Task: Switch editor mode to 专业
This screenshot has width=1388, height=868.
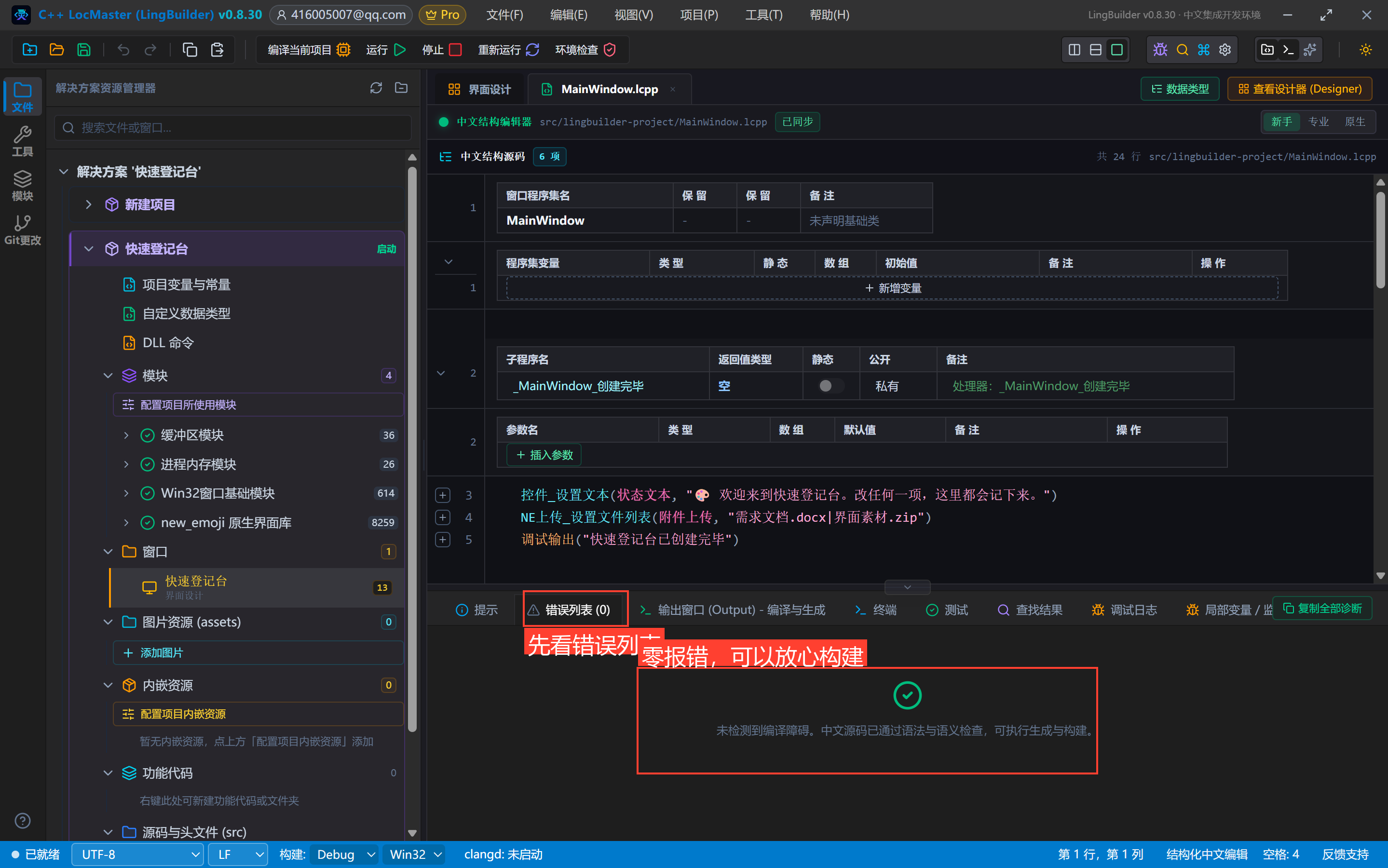Action: (x=1318, y=122)
